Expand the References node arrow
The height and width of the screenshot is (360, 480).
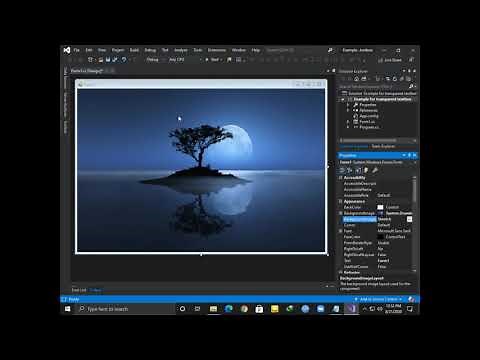click(348, 110)
